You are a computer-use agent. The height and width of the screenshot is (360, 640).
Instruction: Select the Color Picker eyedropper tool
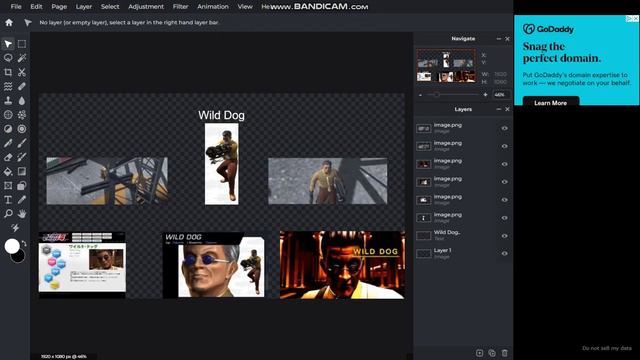[22, 200]
